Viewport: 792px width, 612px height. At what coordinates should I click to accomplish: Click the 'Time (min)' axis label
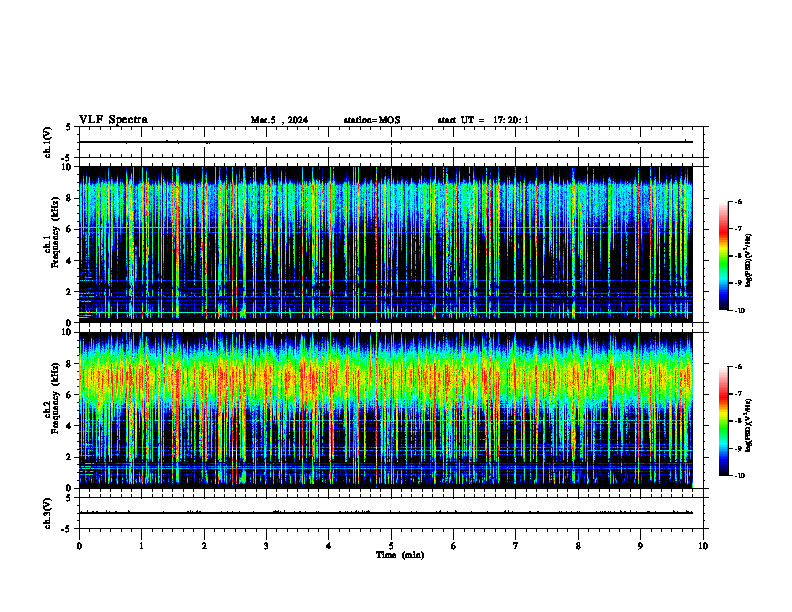400,555
